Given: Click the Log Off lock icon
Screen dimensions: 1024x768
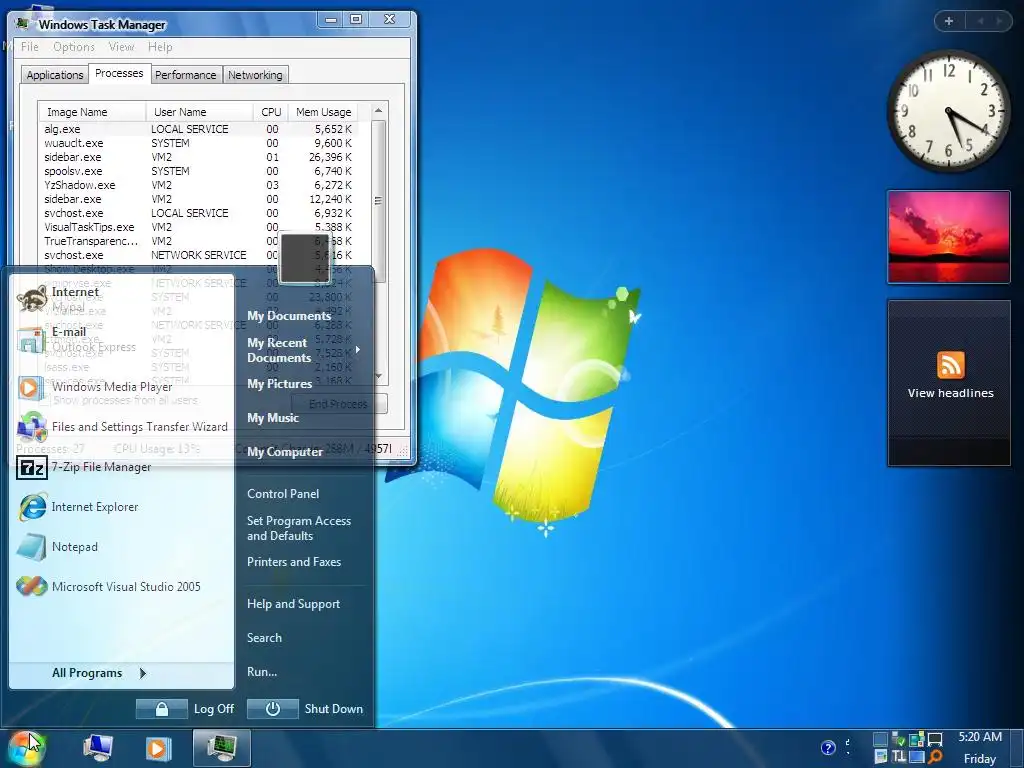Looking at the screenshot, I should click(x=161, y=709).
